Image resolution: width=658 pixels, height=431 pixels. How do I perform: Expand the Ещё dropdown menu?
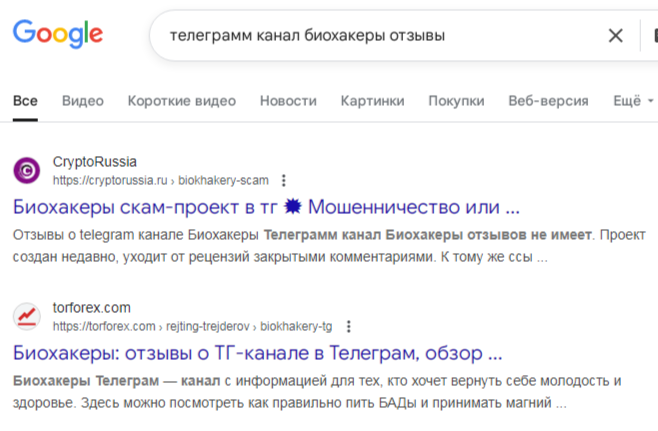[x=633, y=101]
